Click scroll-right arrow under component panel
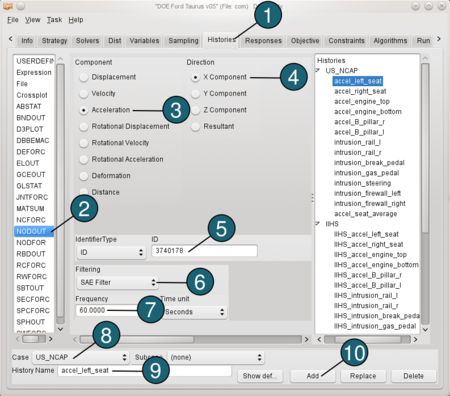The width and height of the screenshot is (450, 396). tap(306, 339)
